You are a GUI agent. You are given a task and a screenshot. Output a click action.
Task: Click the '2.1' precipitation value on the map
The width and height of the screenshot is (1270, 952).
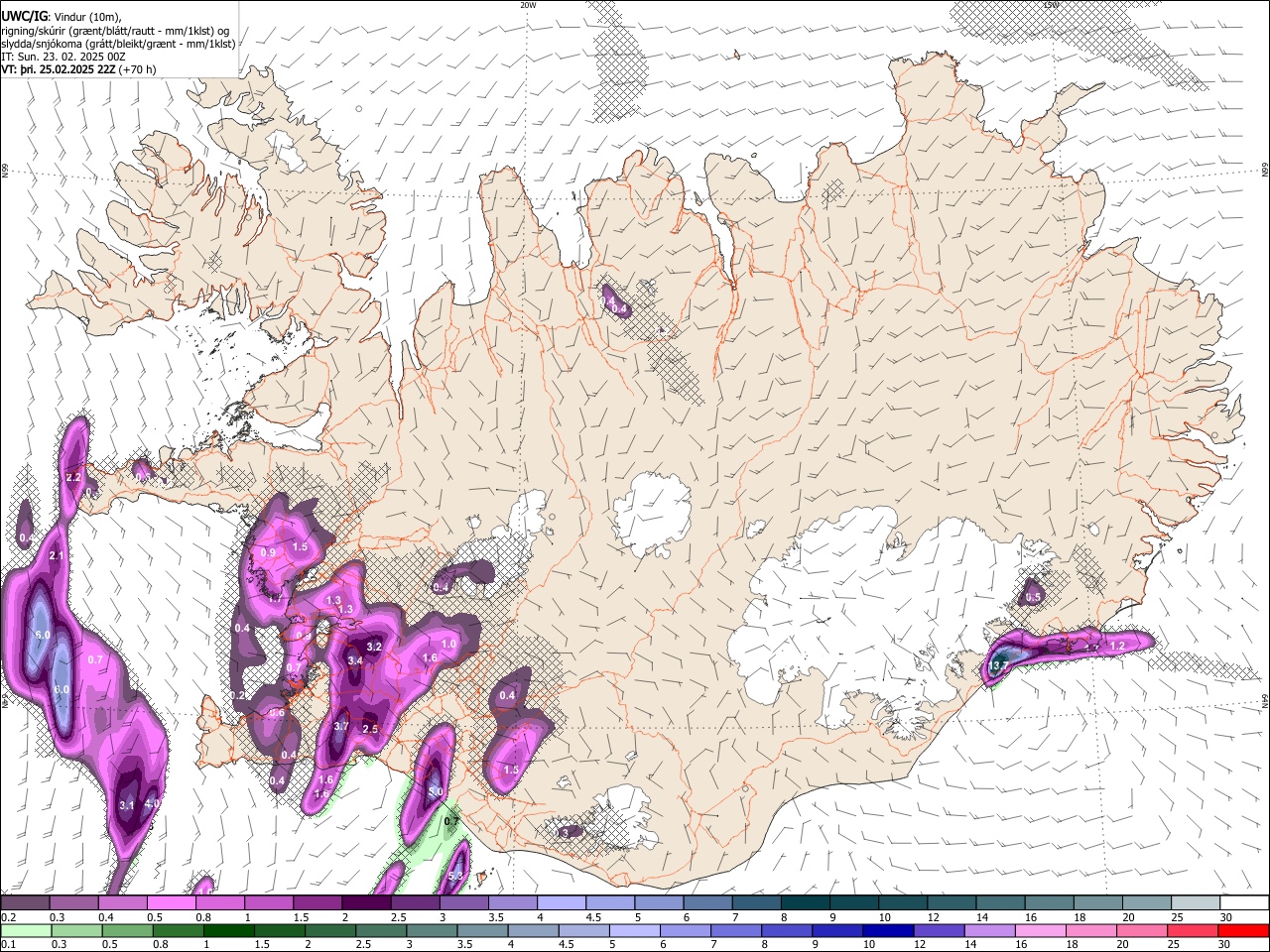click(57, 556)
